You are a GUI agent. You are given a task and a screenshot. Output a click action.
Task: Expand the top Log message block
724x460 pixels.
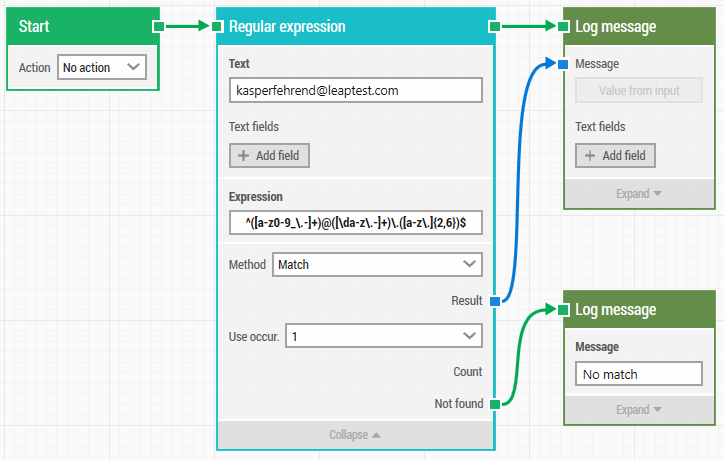point(639,194)
